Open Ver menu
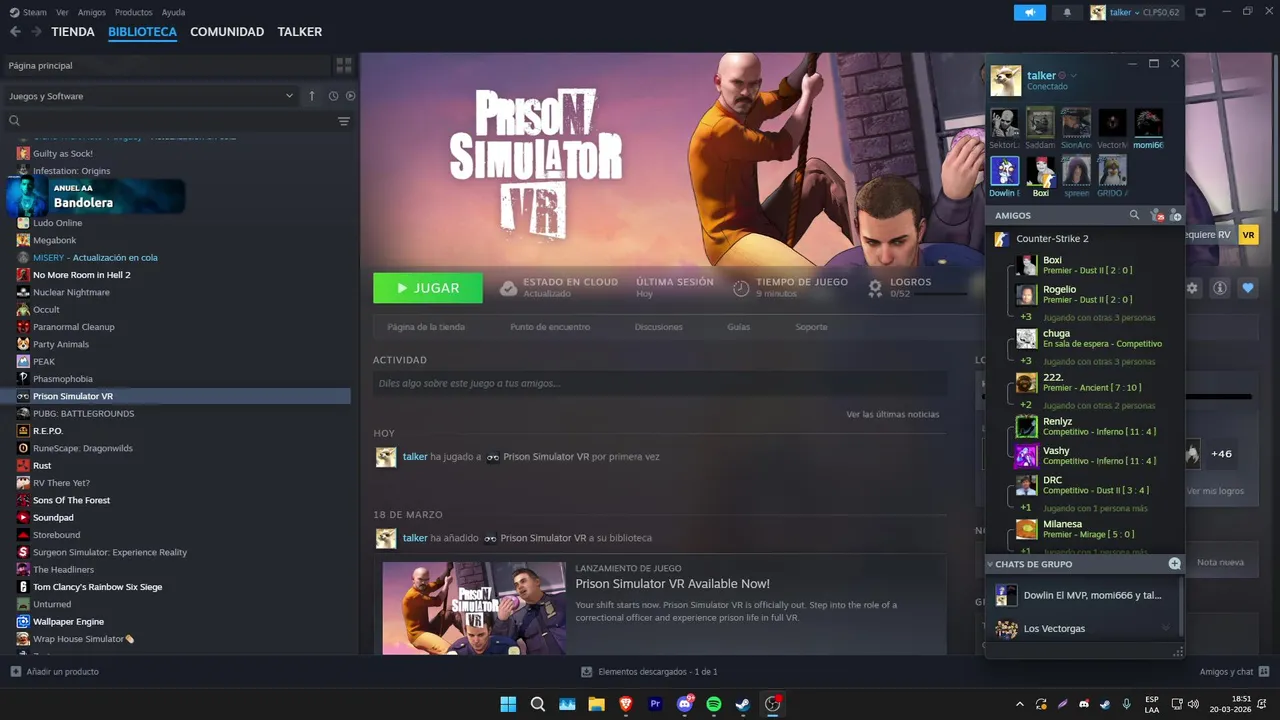 [x=62, y=13]
